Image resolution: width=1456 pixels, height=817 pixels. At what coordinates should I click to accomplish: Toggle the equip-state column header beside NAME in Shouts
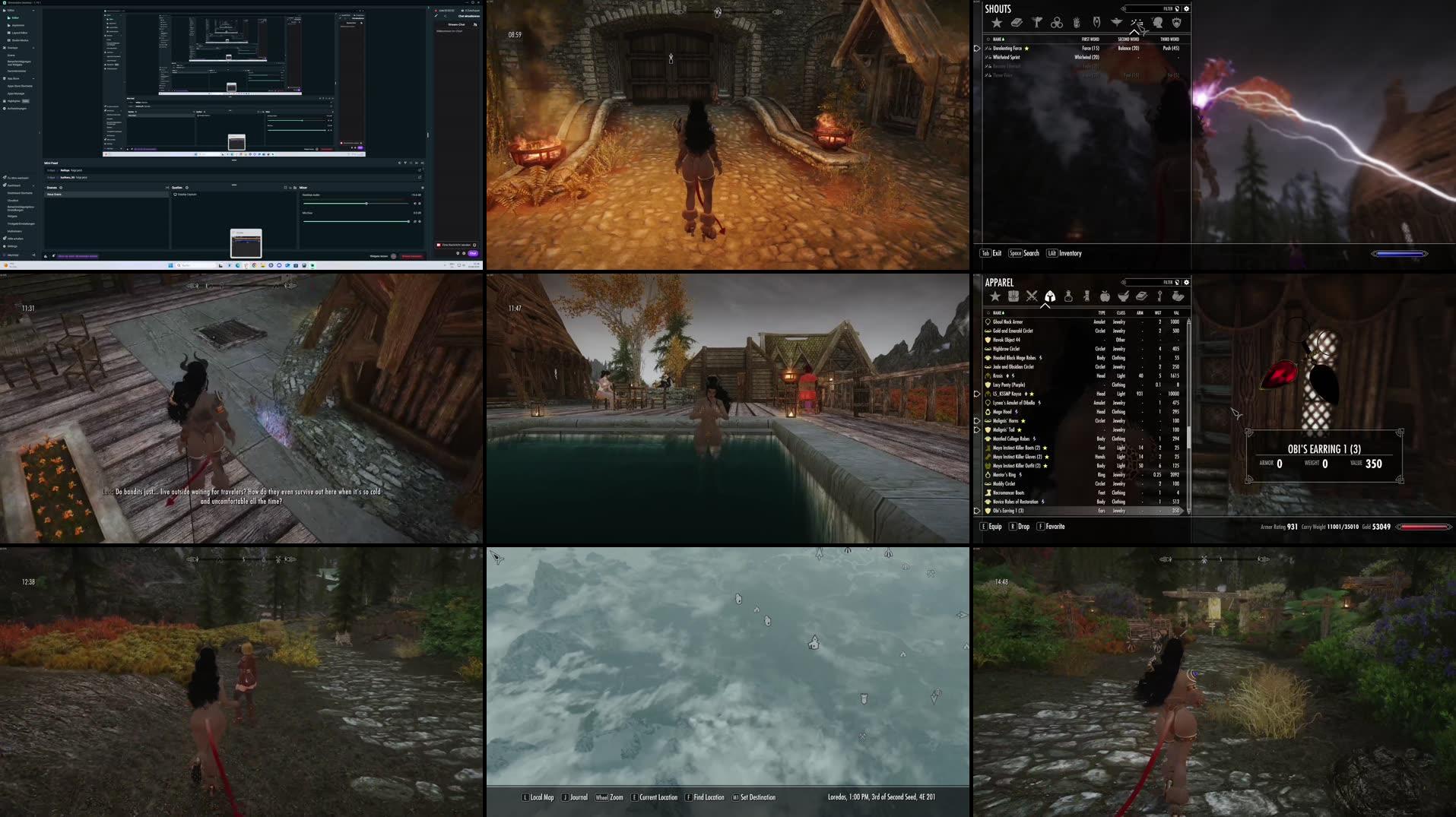tap(988, 39)
